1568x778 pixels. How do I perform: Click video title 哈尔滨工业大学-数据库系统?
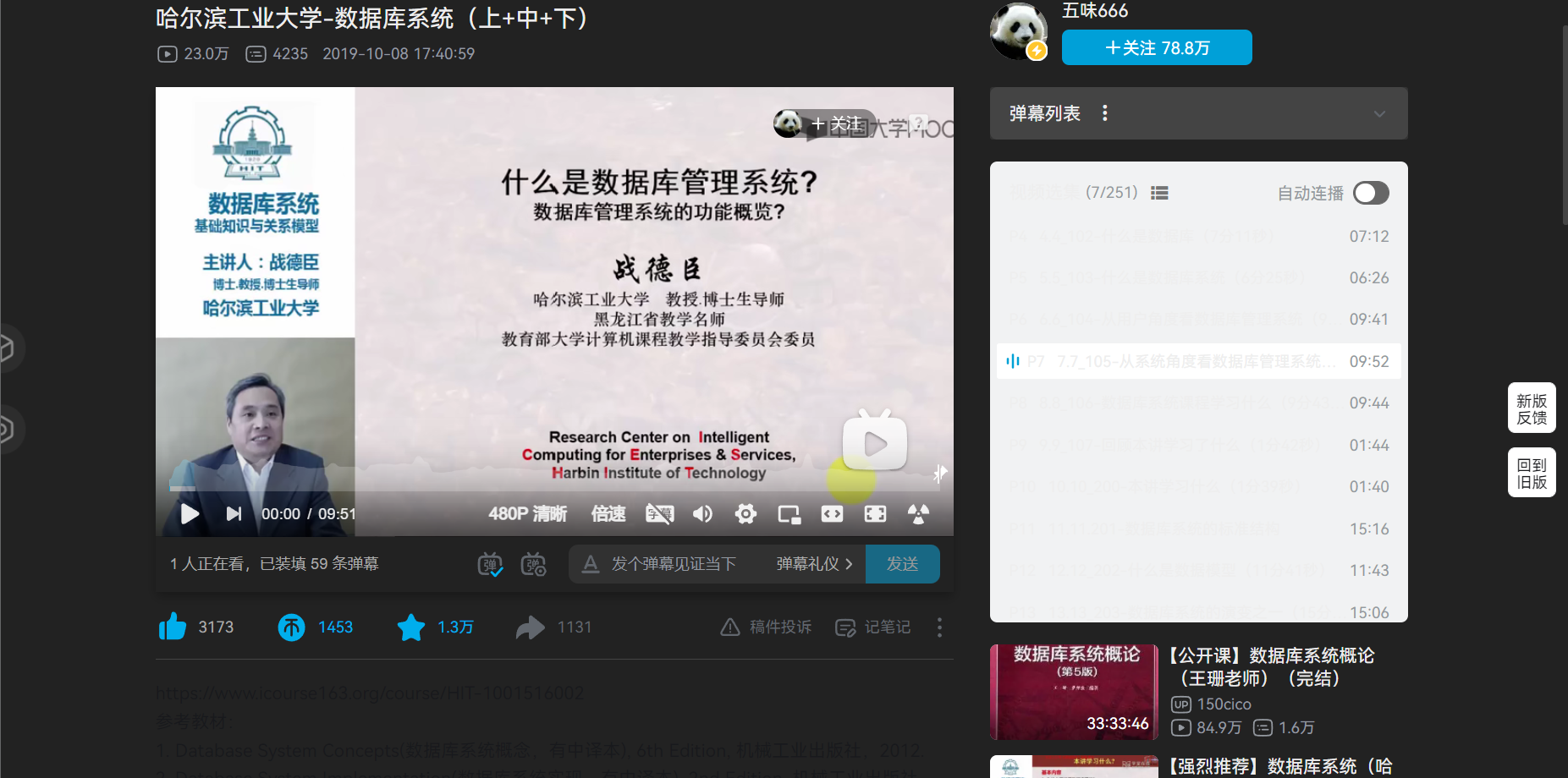point(373,18)
